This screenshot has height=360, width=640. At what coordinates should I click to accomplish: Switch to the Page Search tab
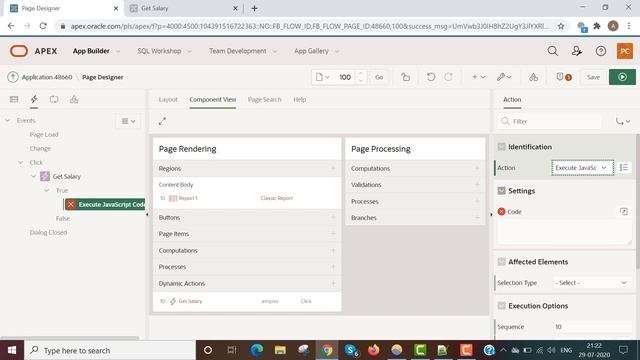[264, 99]
